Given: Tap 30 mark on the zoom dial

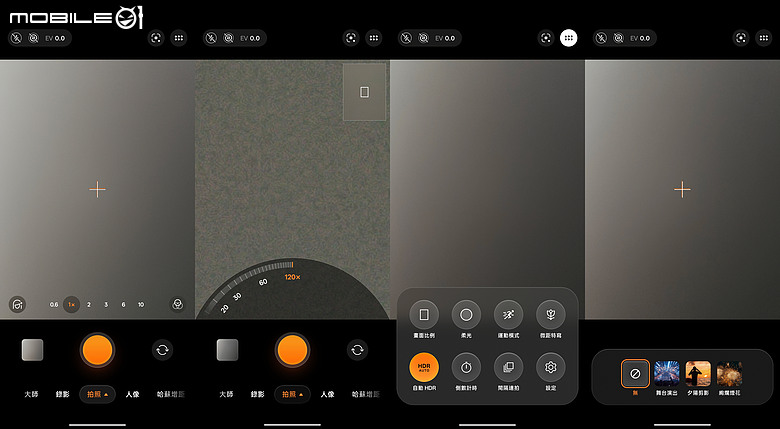Looking at the screenshot, I should (237, 297).
